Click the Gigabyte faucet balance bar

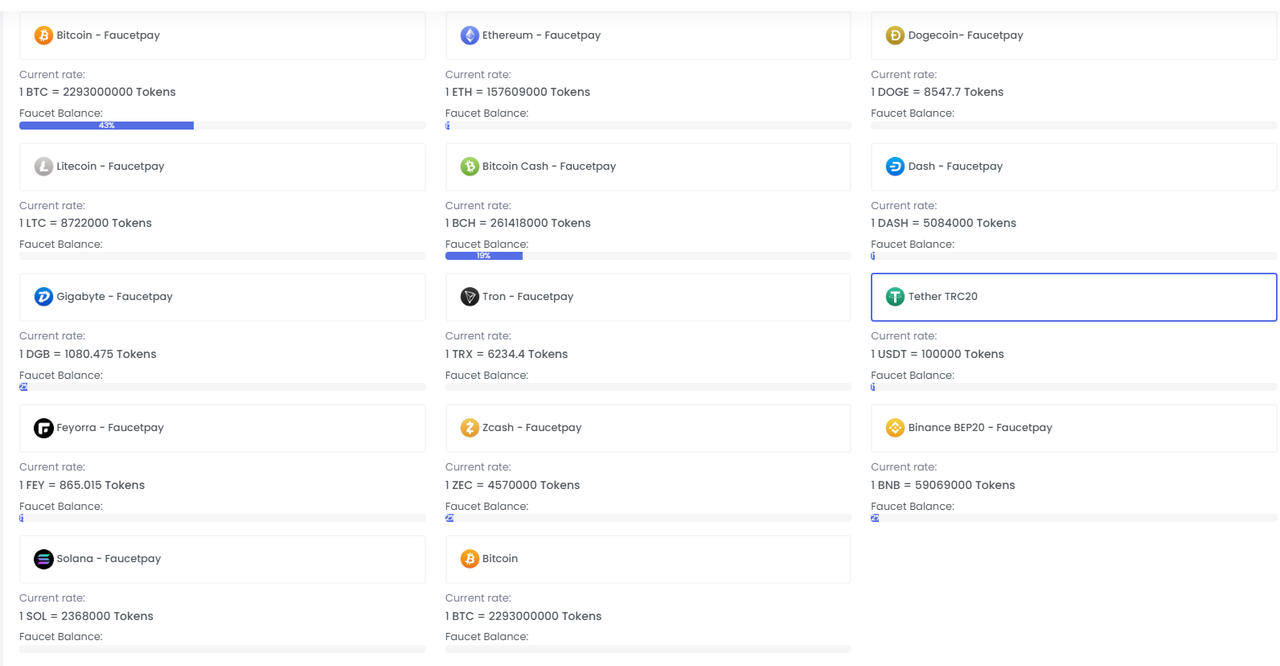click(222, 387)
